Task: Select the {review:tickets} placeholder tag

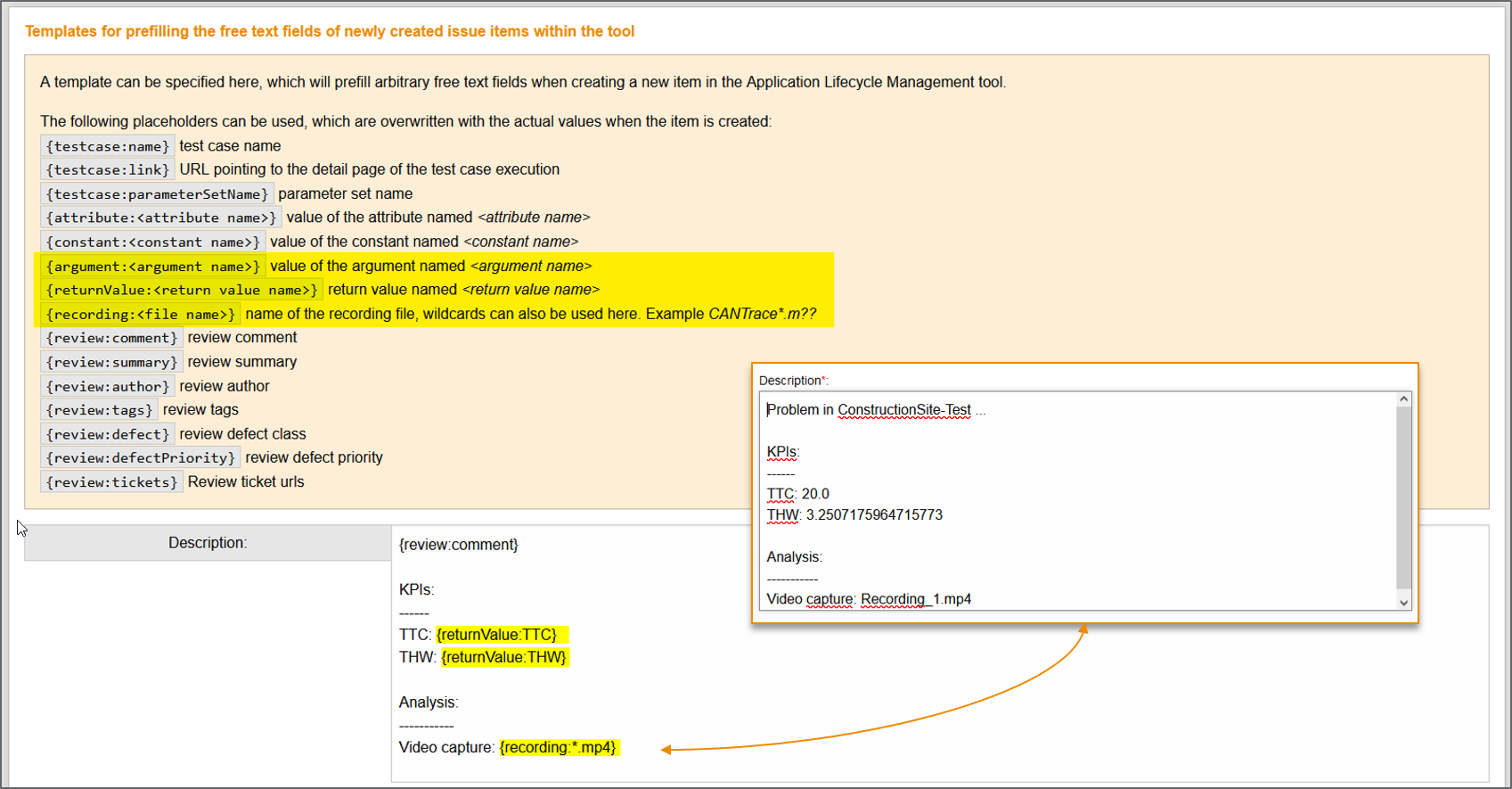Action: tap(111, 482)
